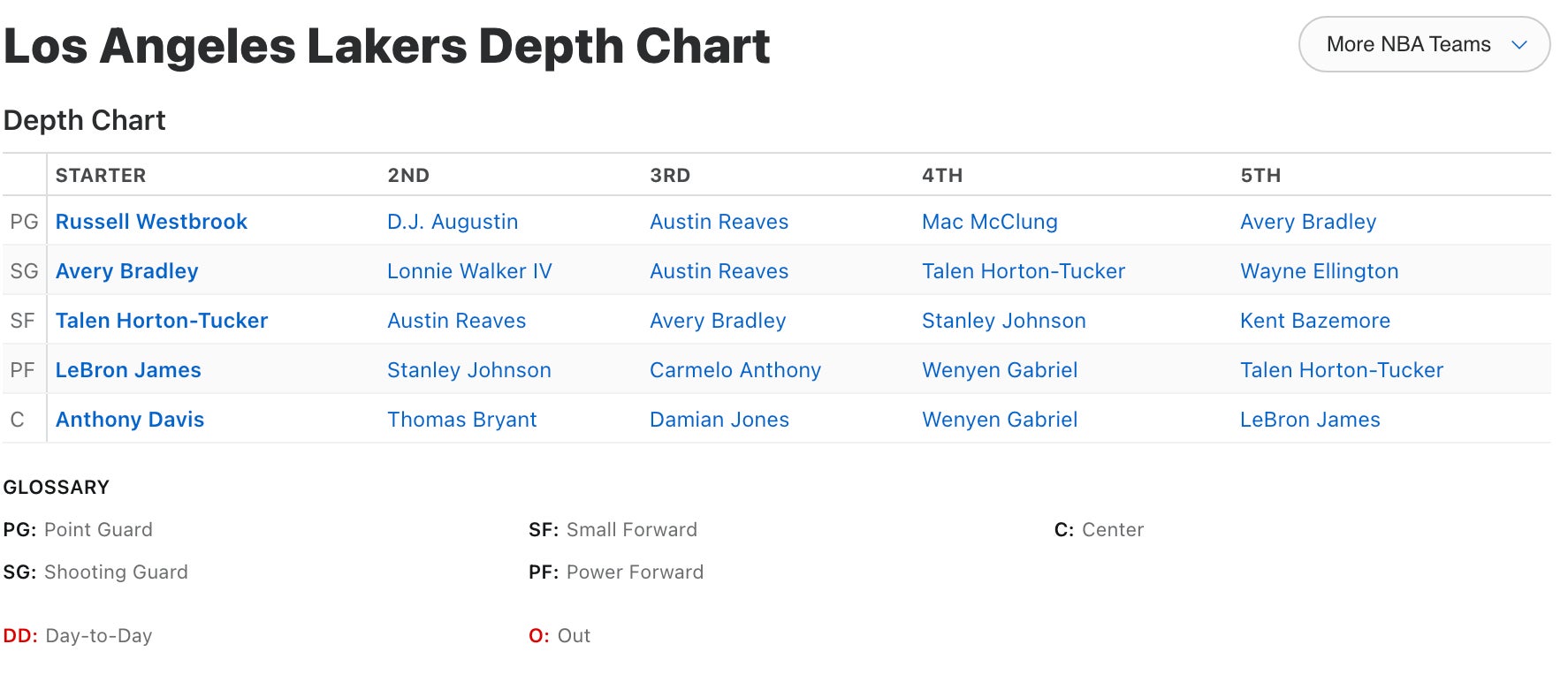Image resolution: width=1568 pixels, height=682 pixels.
Task: Click starter Anthony Davis link
Action: [130, 420]
